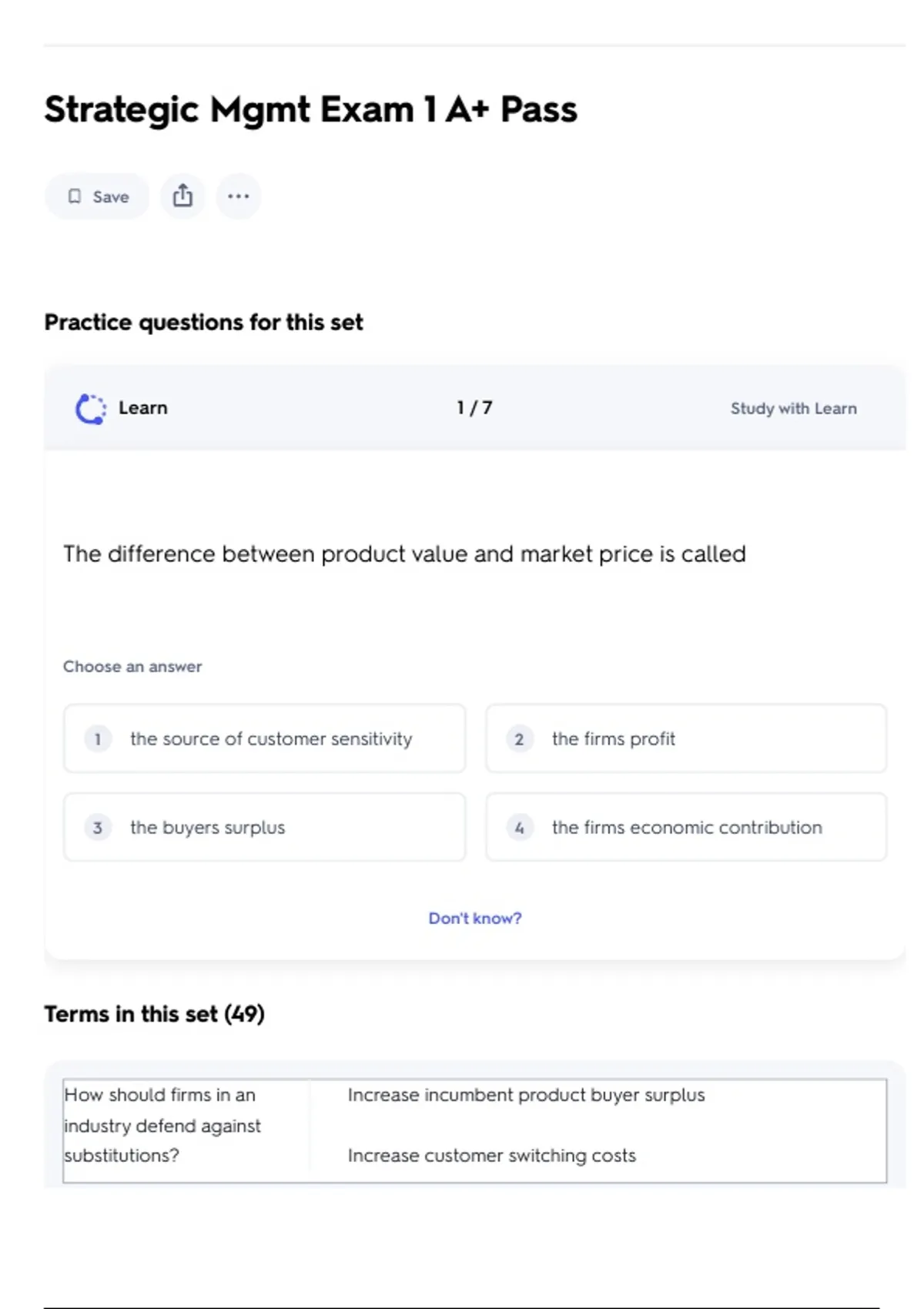This screenshot has width=924, height=1309.
Task: Choose "the buyers surplus" answer
Action: (208, 828)
